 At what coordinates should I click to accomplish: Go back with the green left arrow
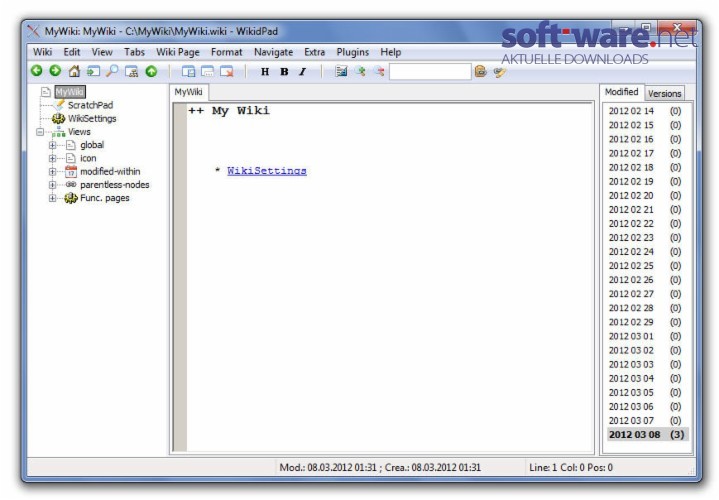(x=37, y=71)
